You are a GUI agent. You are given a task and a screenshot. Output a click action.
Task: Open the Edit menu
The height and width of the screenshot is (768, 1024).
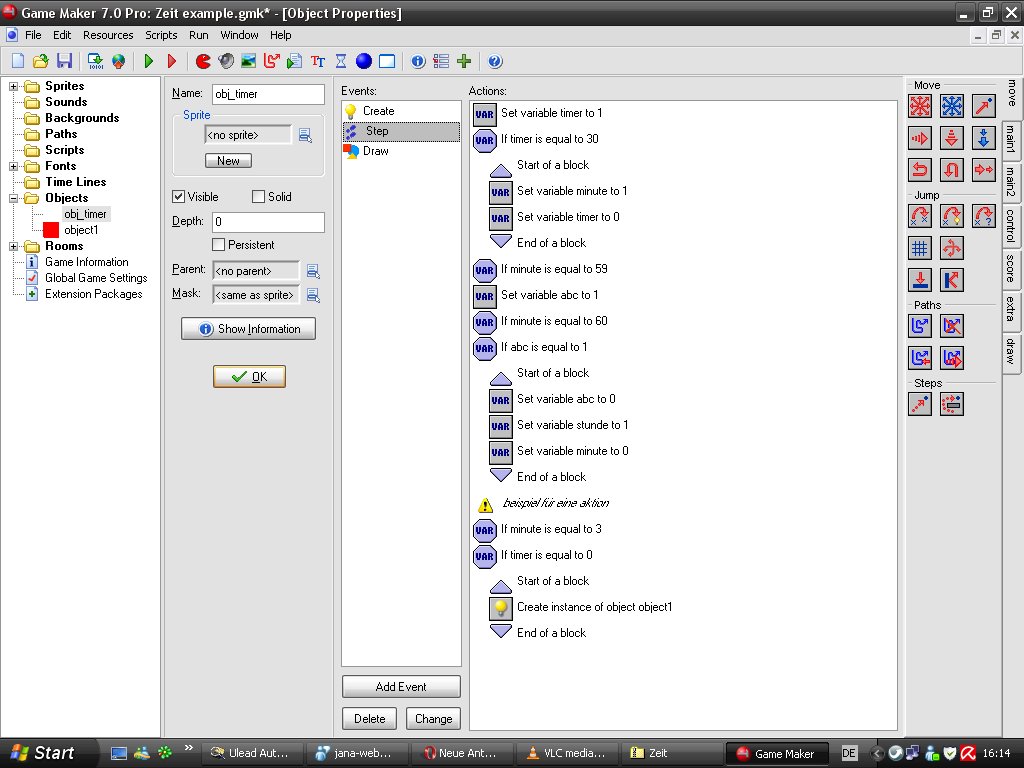click(x=62, y=35)
